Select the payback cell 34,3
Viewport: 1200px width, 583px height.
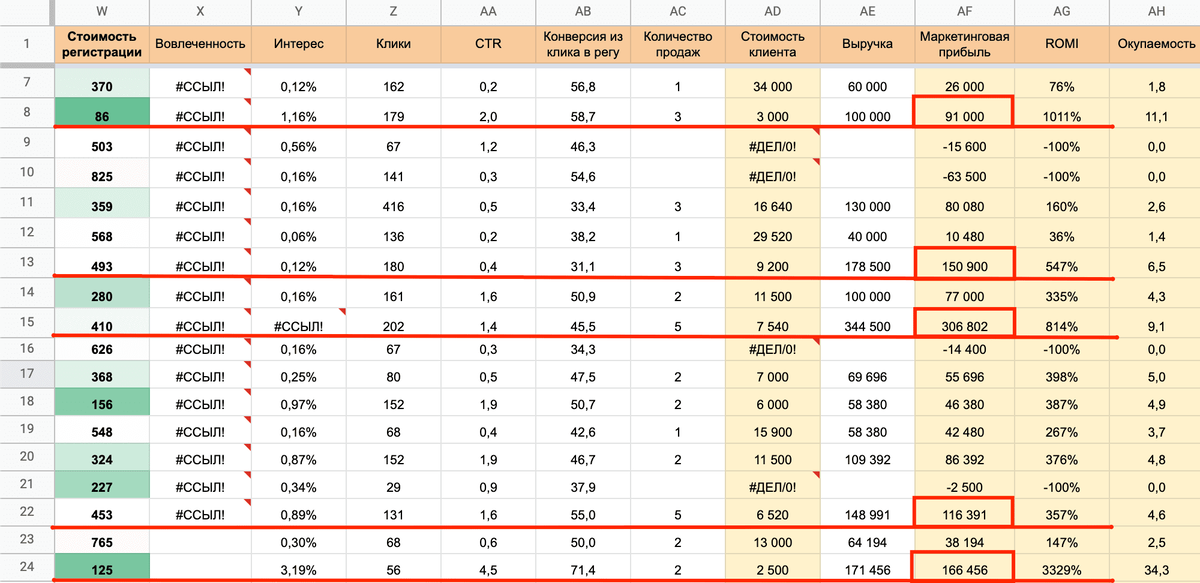(x=1157, y=569)
